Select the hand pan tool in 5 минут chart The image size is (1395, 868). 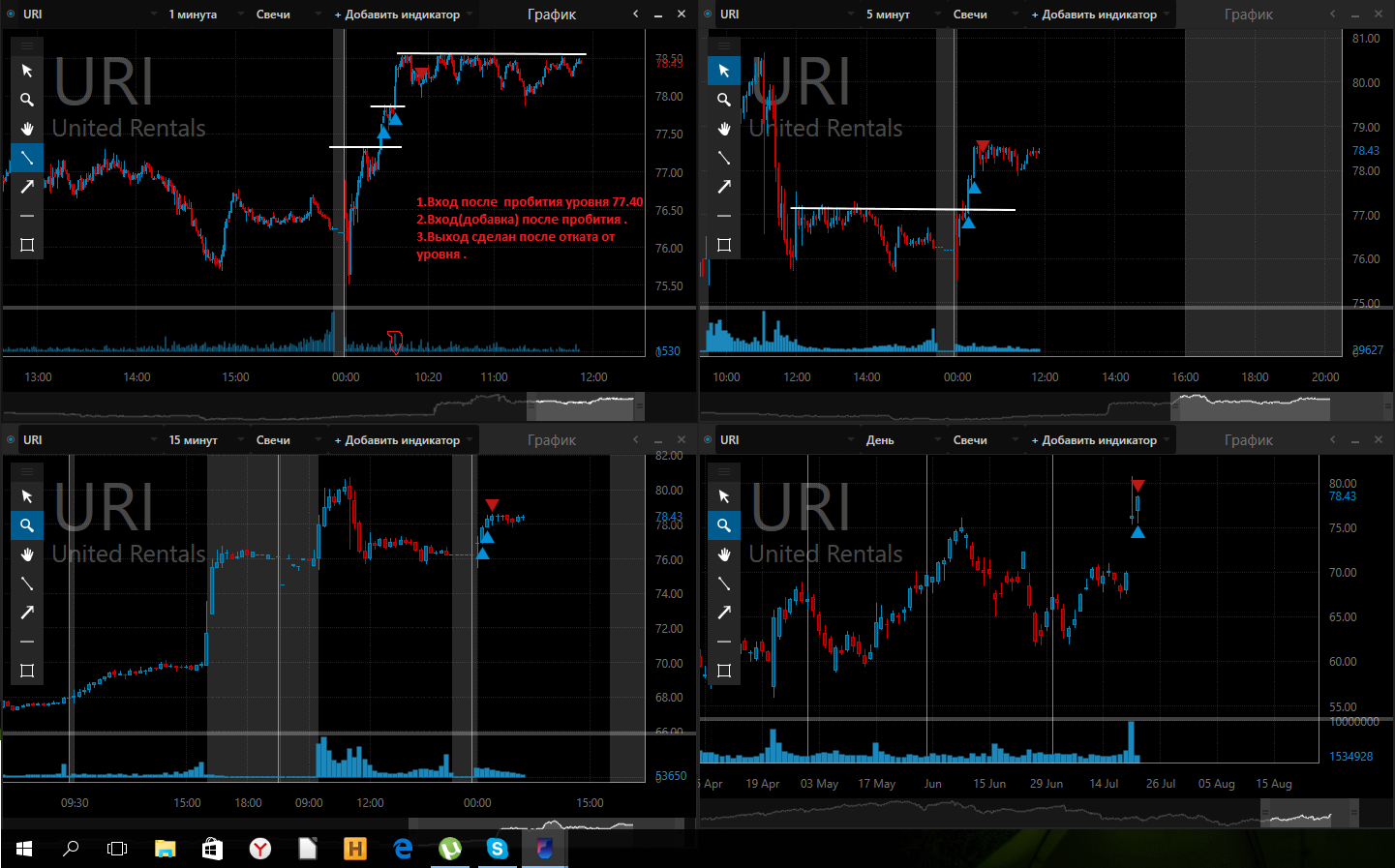pyautogui.click(x=724, y=129)
